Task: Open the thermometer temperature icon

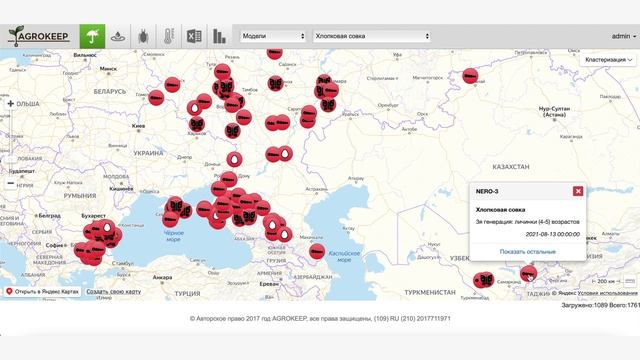Action: 169,36
